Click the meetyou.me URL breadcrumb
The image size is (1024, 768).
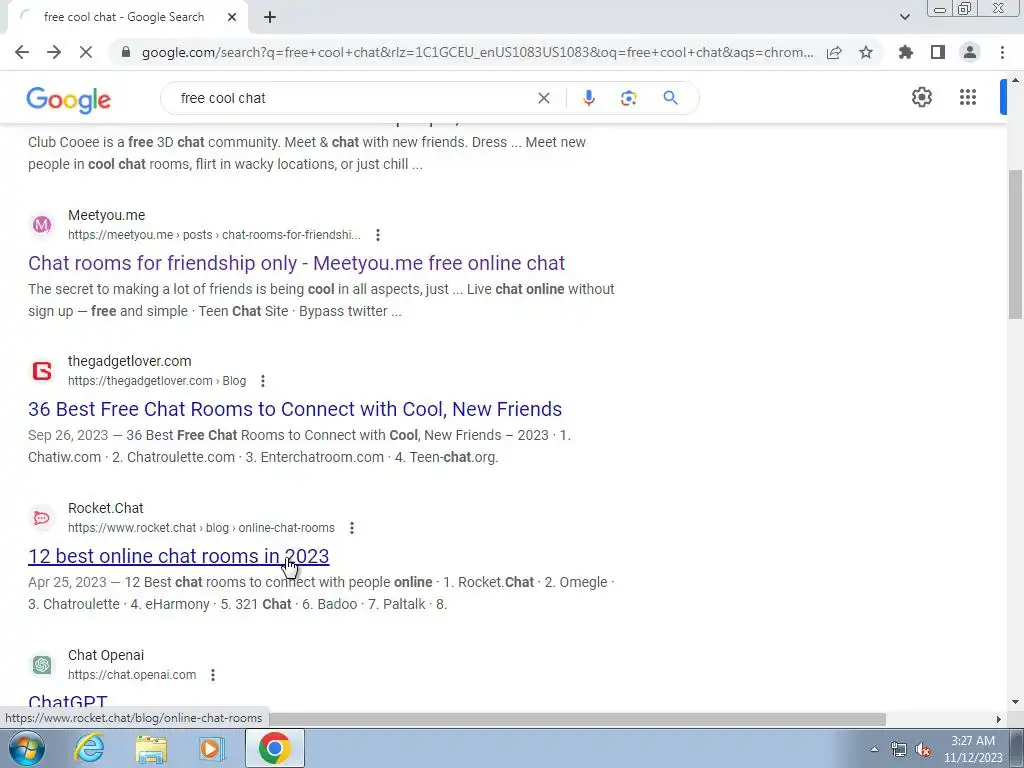point(214,234)
